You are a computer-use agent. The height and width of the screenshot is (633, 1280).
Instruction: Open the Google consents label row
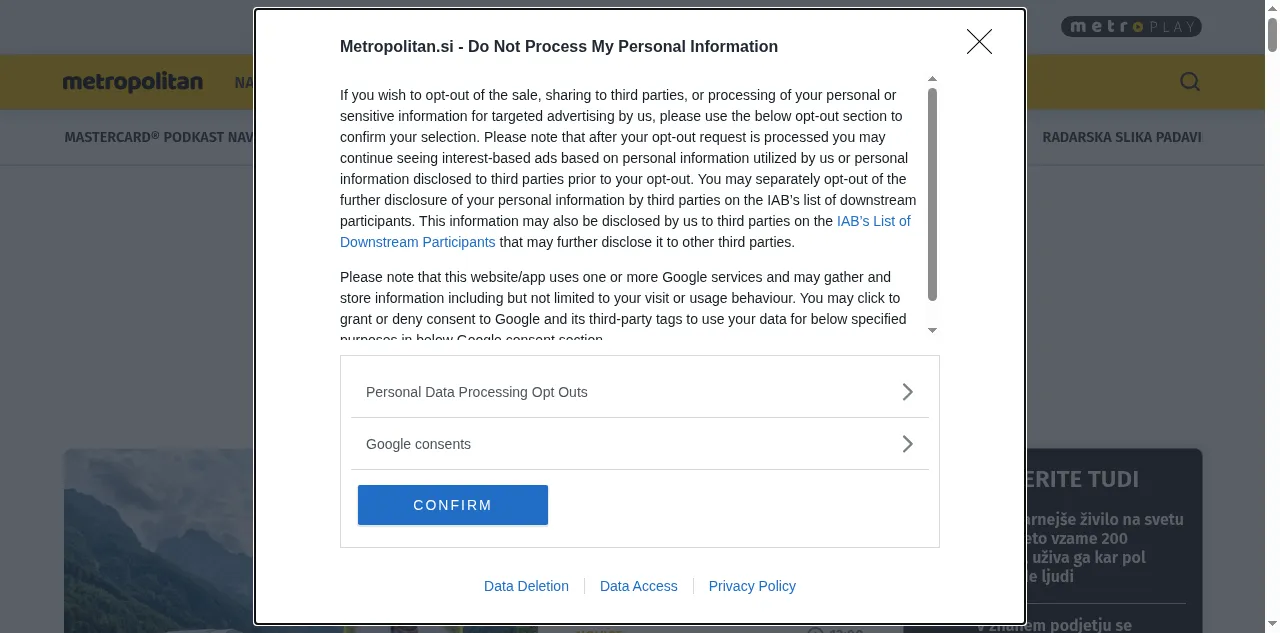[419, 444]
